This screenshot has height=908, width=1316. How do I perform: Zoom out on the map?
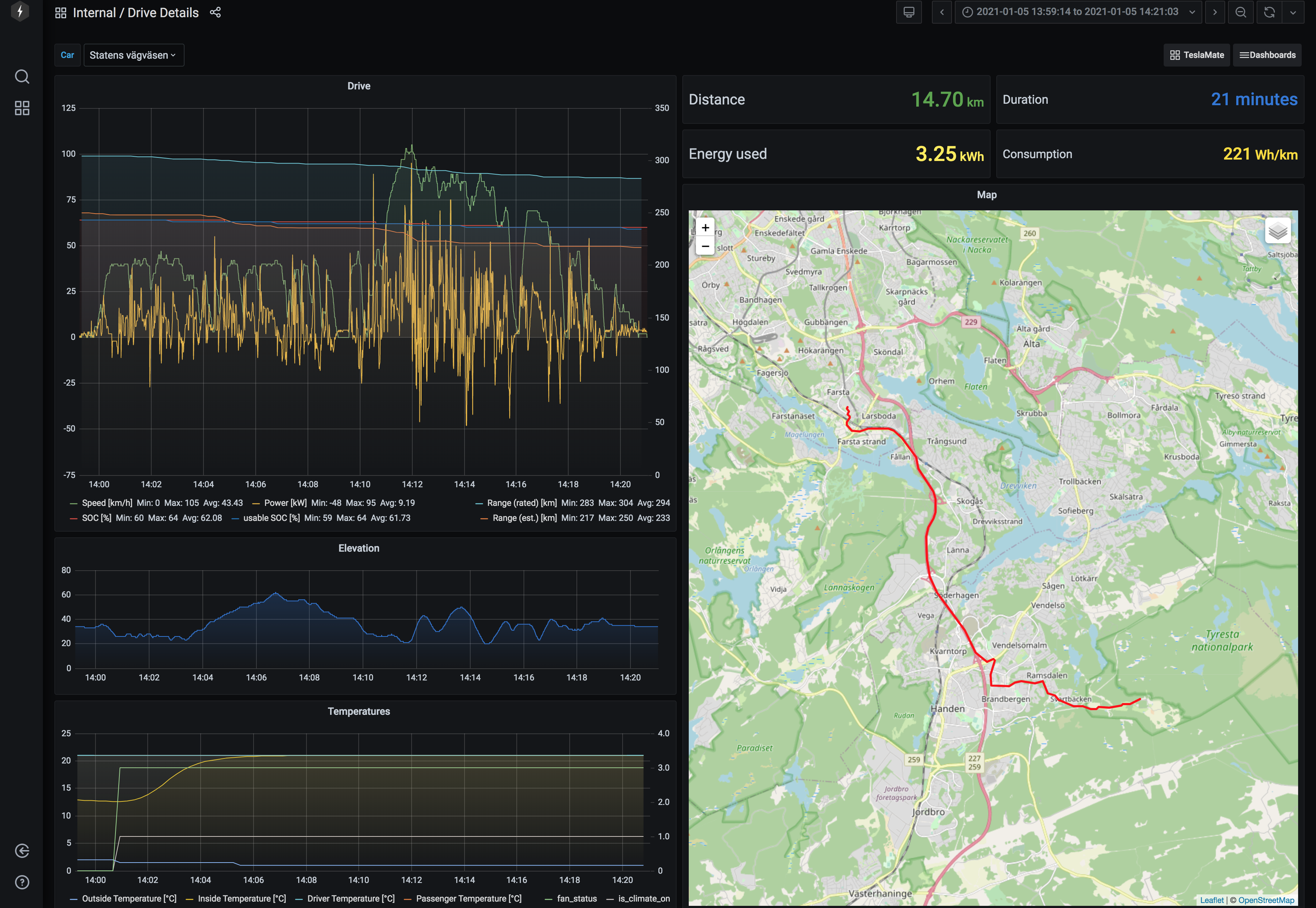[705, 246]
